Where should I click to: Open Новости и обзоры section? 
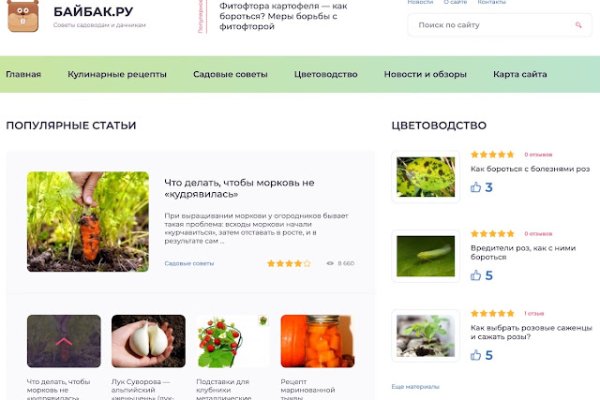425,74
